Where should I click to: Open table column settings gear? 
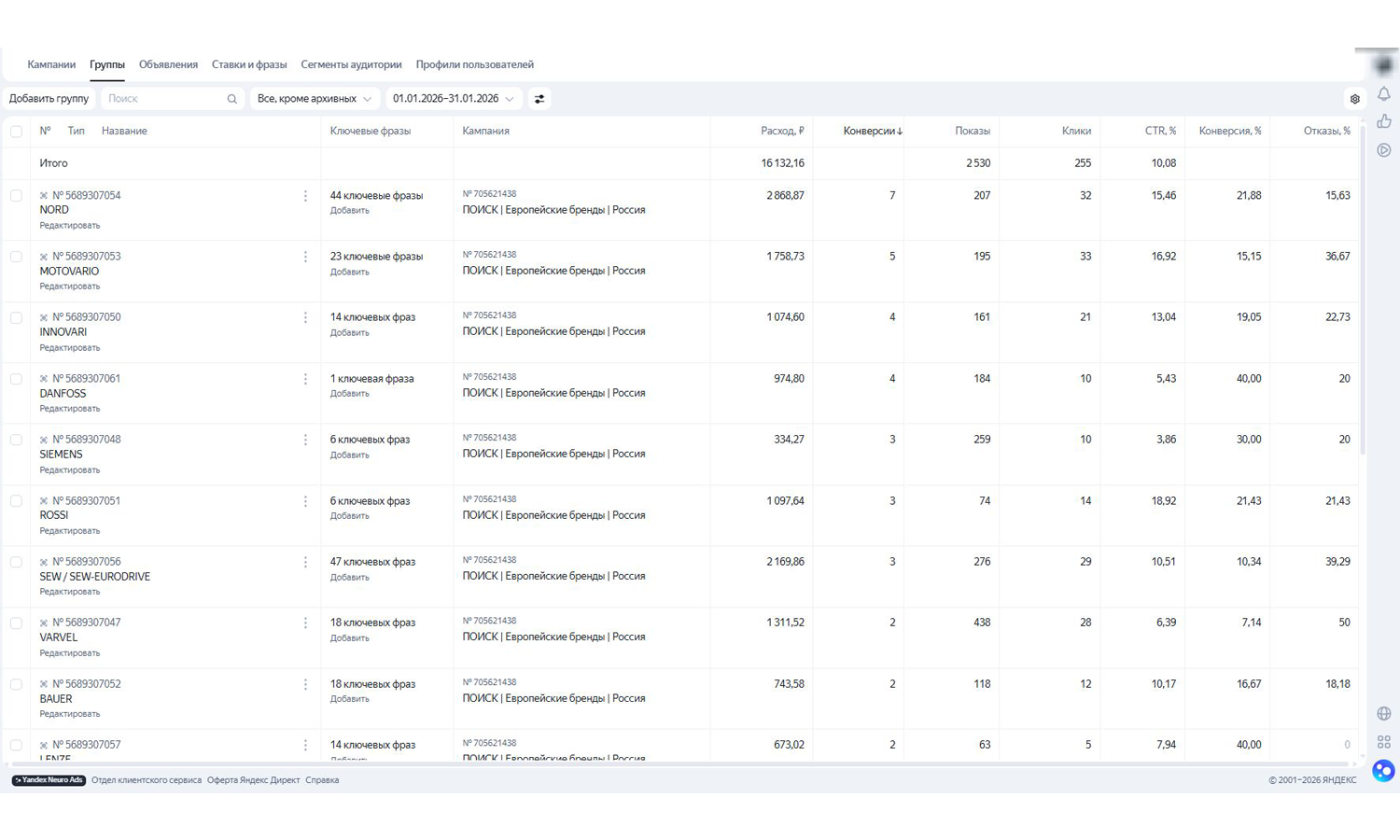click(x=1355, y=99)
